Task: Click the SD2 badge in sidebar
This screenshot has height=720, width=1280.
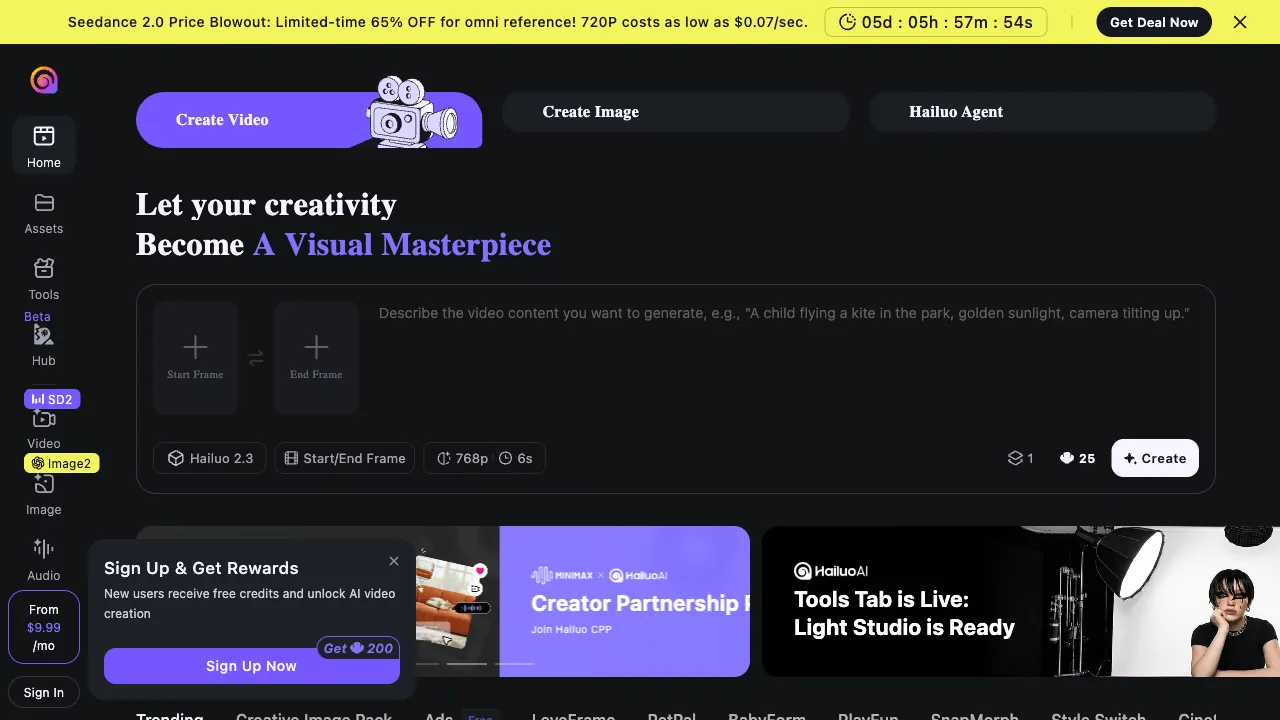Action: point(52,399)
